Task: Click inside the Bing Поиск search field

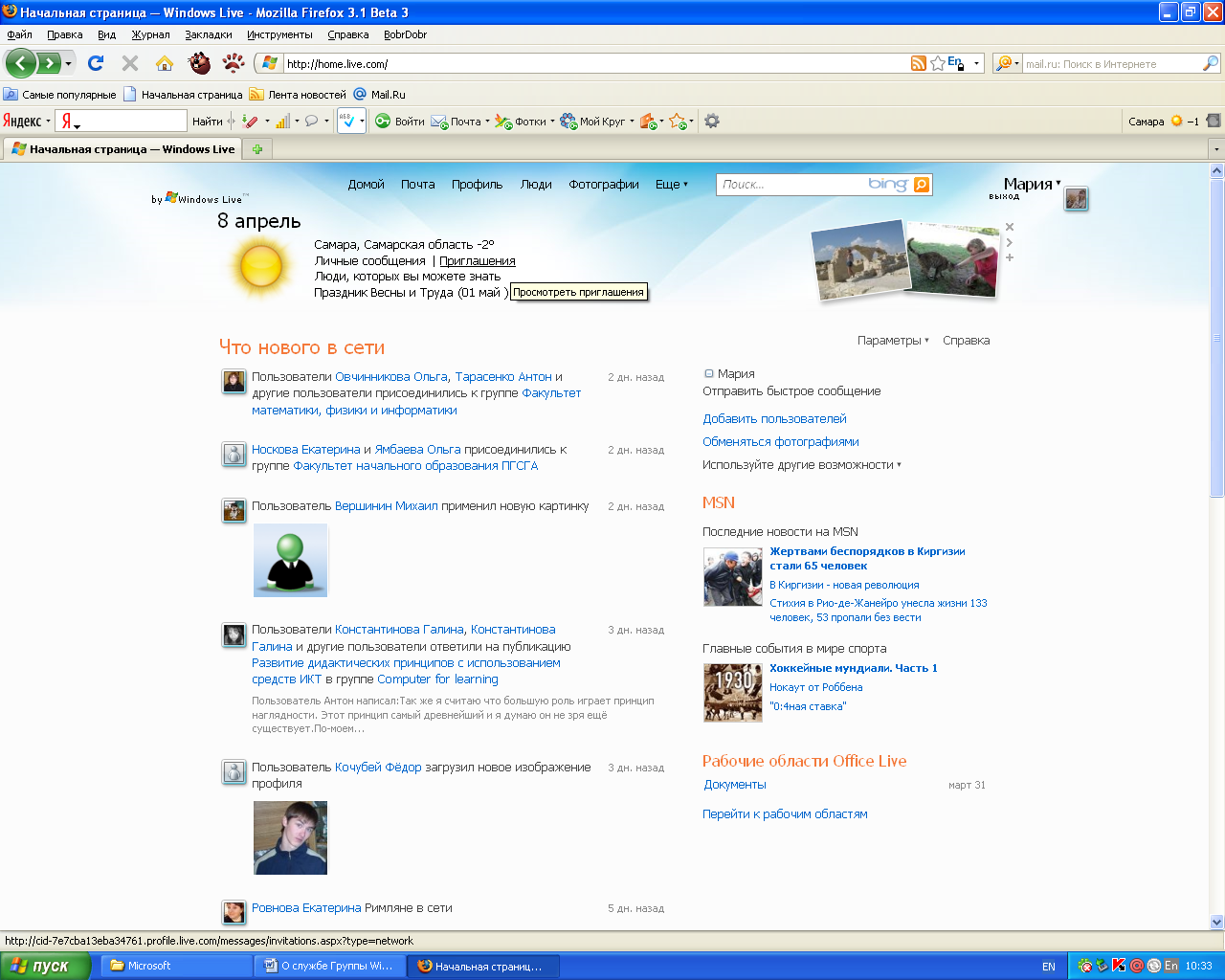Action: (x=792, y=185)
